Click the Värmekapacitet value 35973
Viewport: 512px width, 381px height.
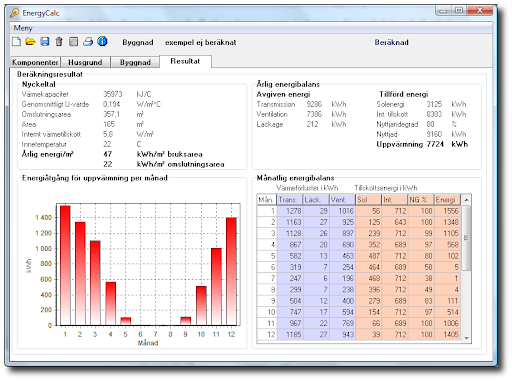click(x=113, y=94)
